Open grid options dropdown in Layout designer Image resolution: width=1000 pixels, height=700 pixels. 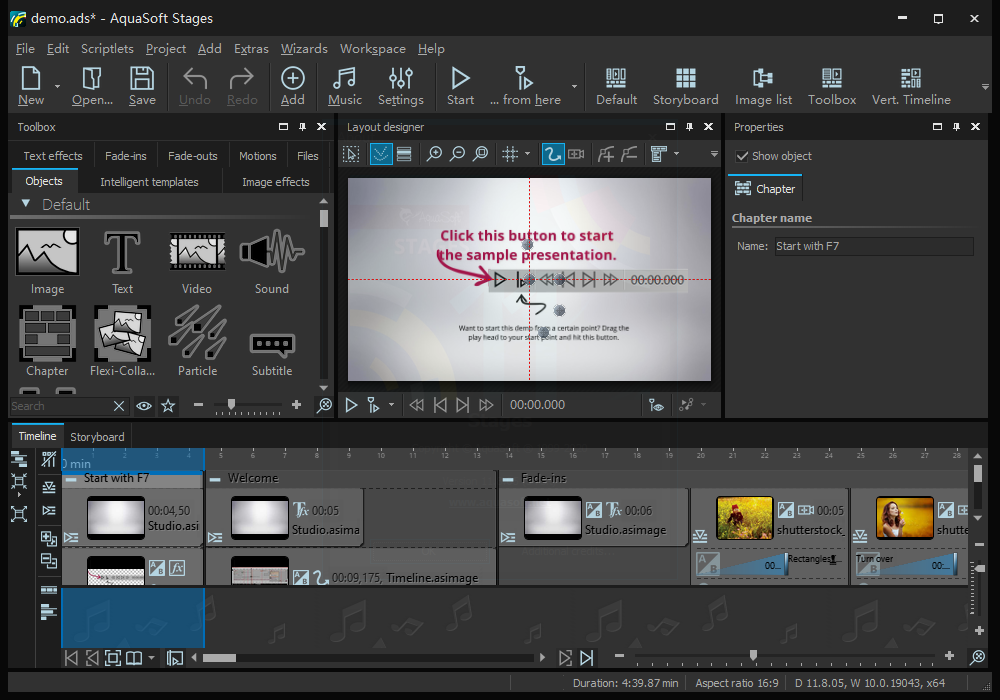[527, 154]
